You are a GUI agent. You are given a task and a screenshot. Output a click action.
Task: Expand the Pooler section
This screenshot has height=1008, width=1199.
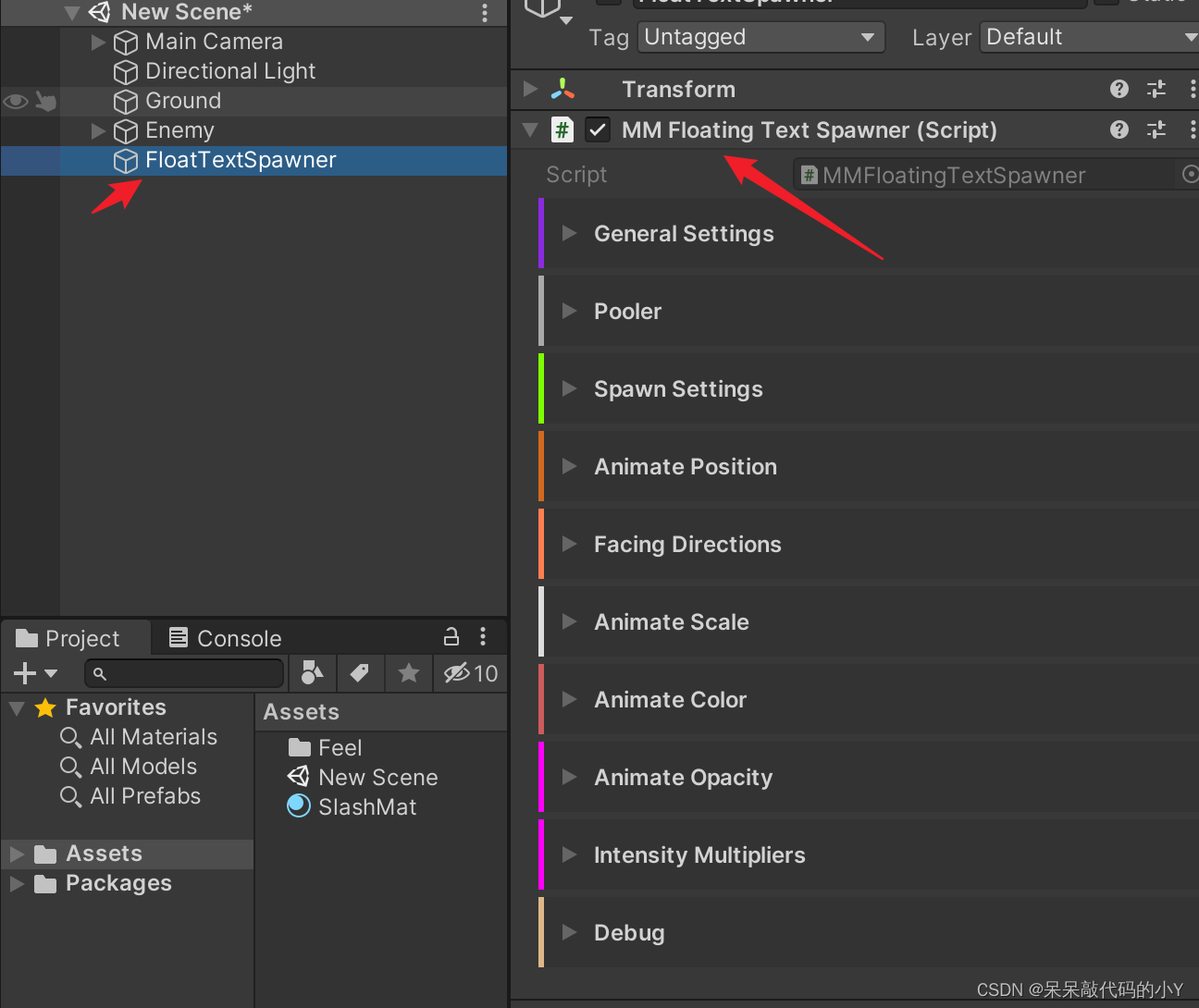569,311
